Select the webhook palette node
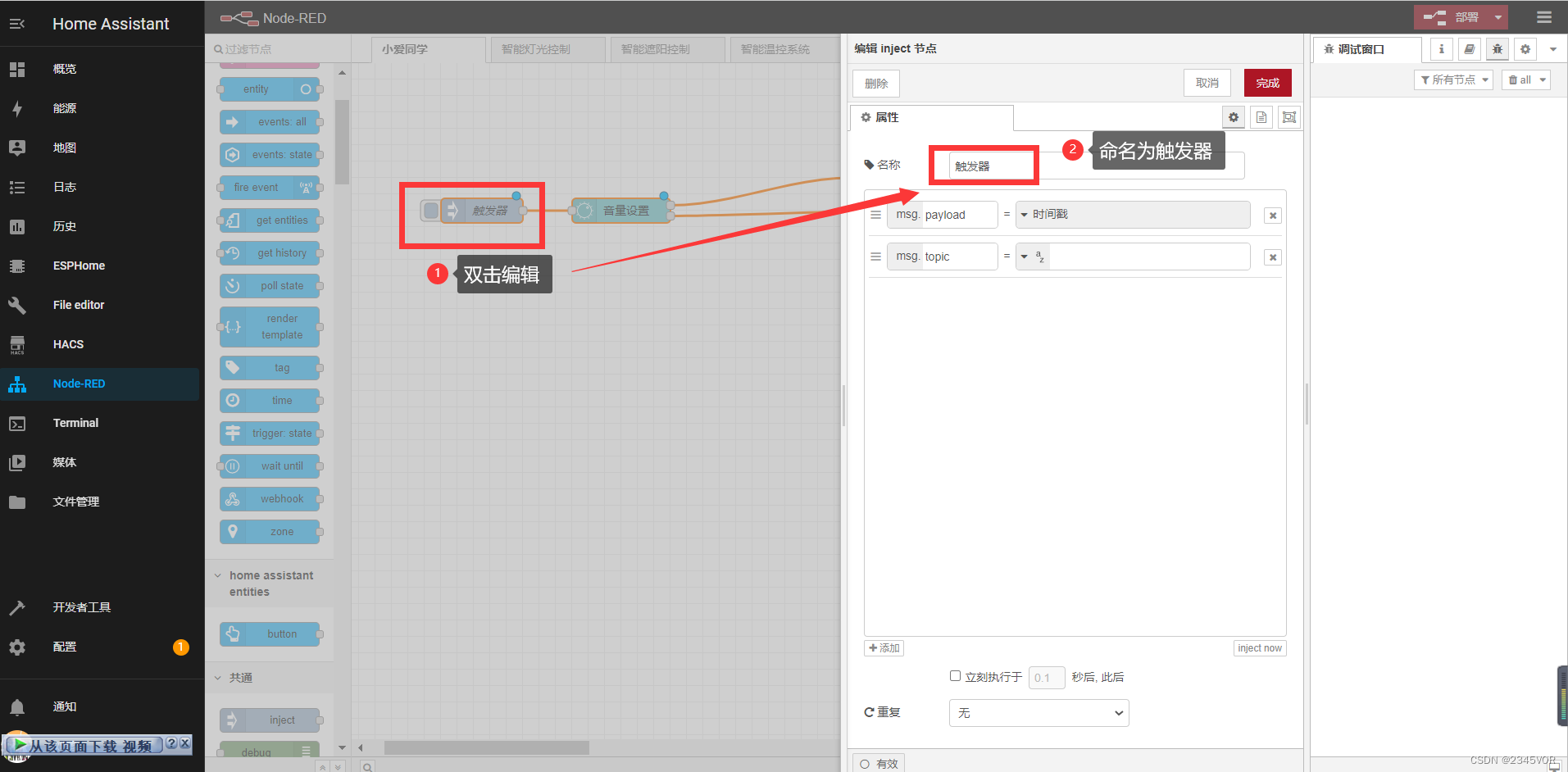This screenshot has width=1568, height=772. click(x=270, y=499)
